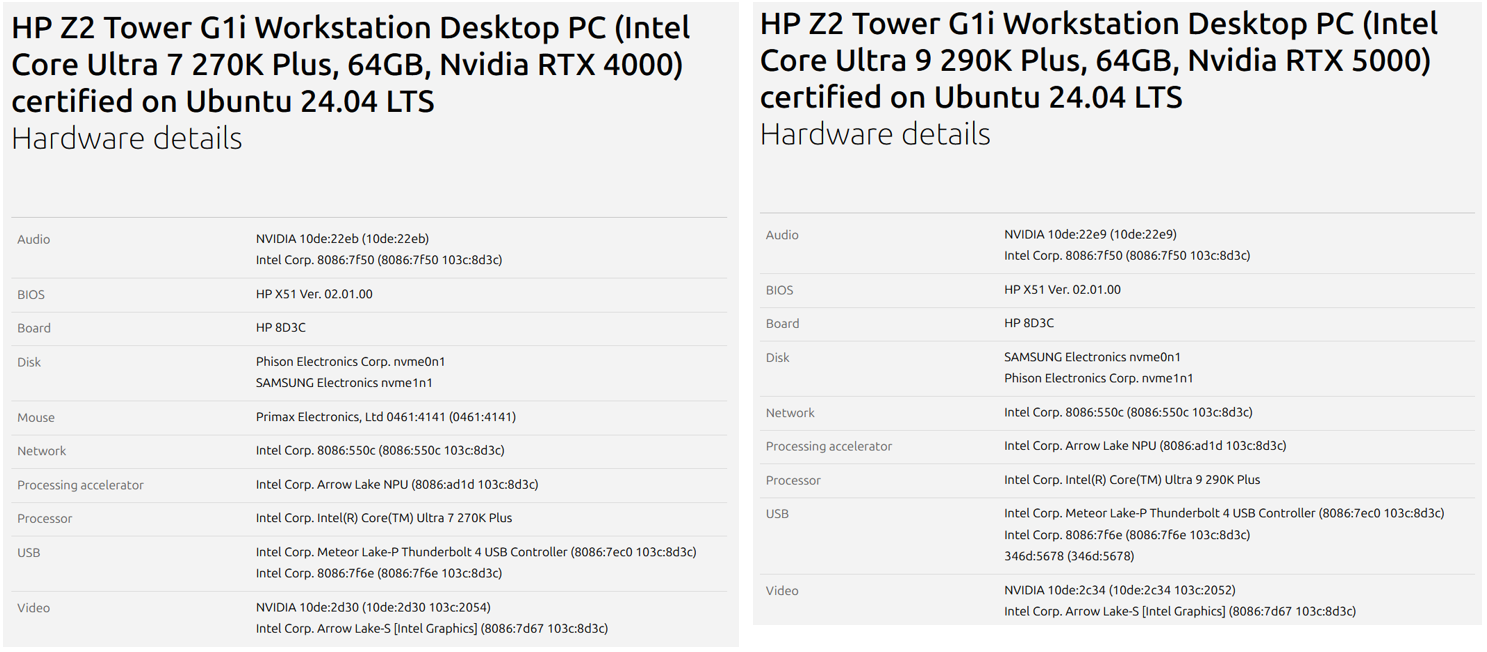Click 'Processor' label on the RTX 5000 page
Screen dimensions: 1487x652
coord(793,481)
